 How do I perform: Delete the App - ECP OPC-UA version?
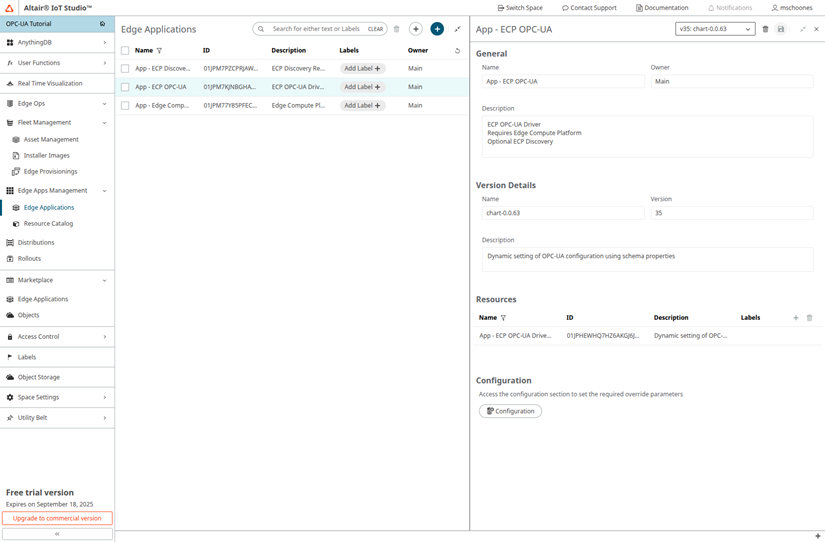[x=766, y=29]
